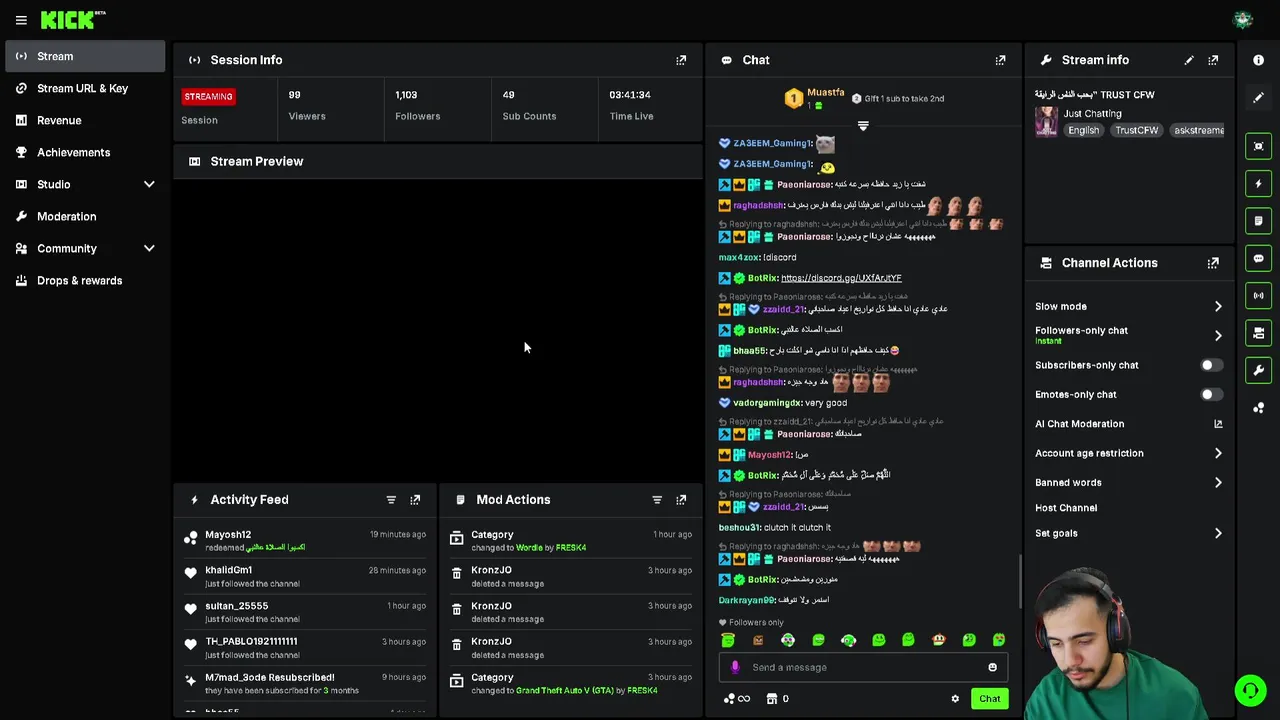The image size is (1280, 720).
Task: Open the hamburger menu next to Kick logo
Action: (x=21, y=20)
